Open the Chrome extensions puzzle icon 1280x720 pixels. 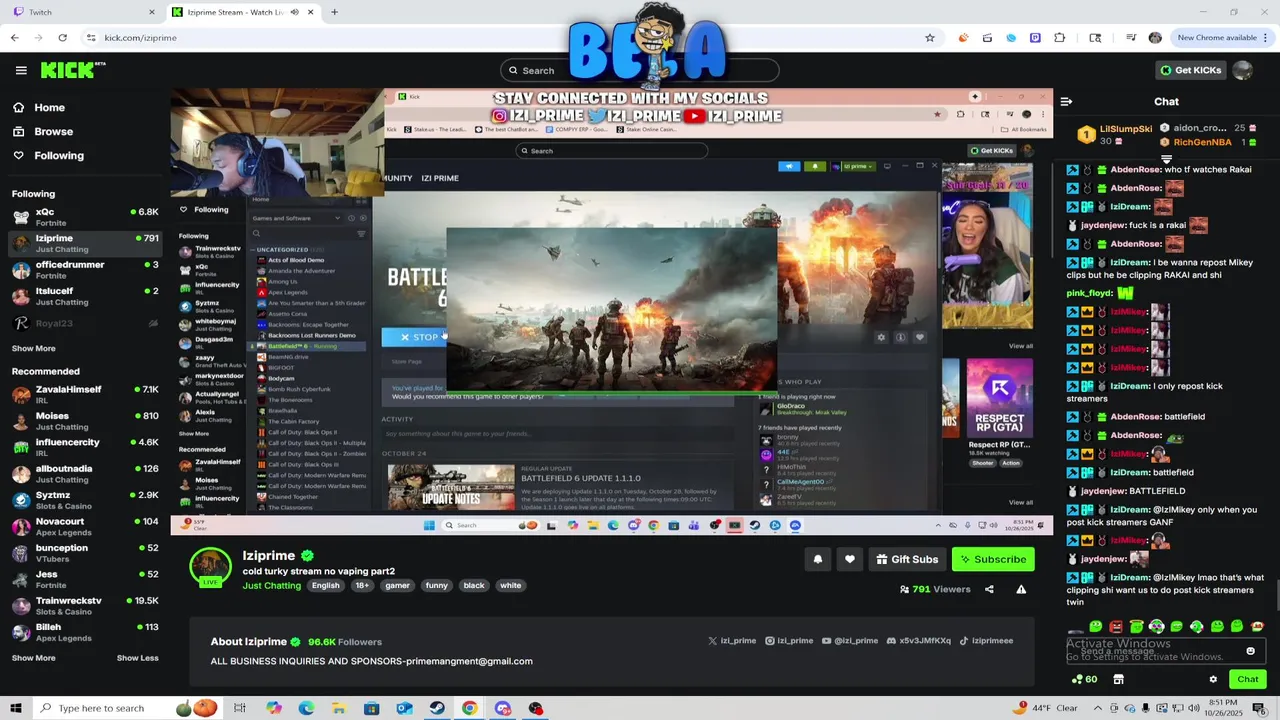point(1060,38)
